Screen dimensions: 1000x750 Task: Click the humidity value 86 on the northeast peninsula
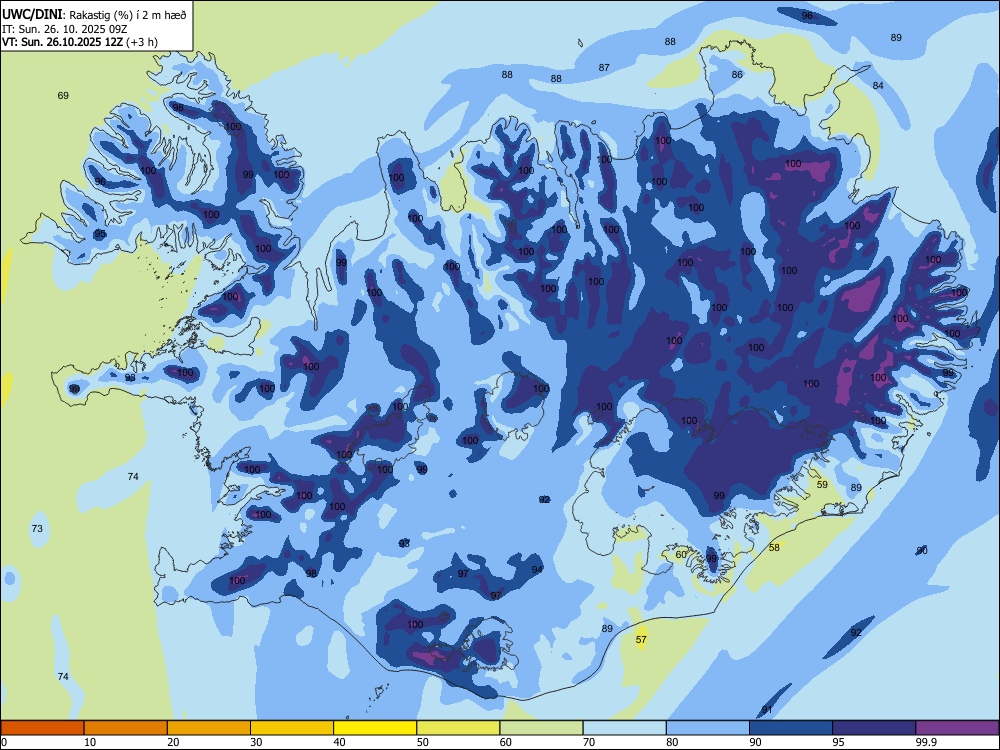tap(737, 75)
